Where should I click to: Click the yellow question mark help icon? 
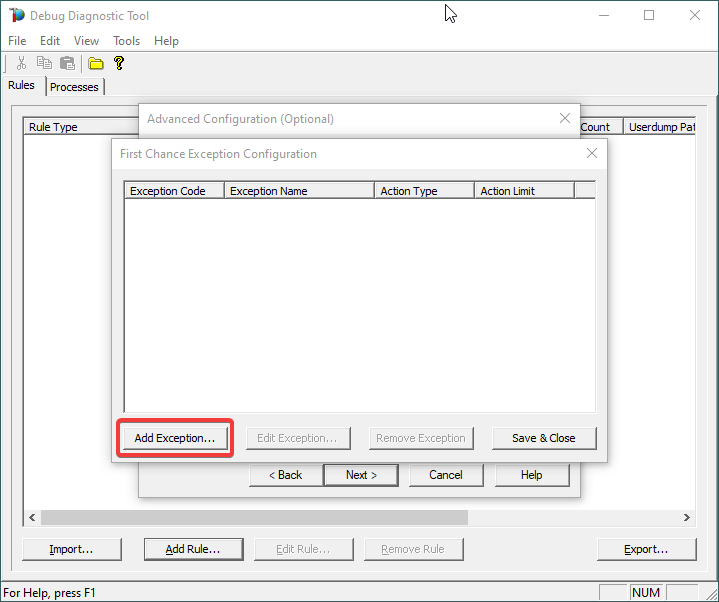pyautogui.click(x=119, y=63)
